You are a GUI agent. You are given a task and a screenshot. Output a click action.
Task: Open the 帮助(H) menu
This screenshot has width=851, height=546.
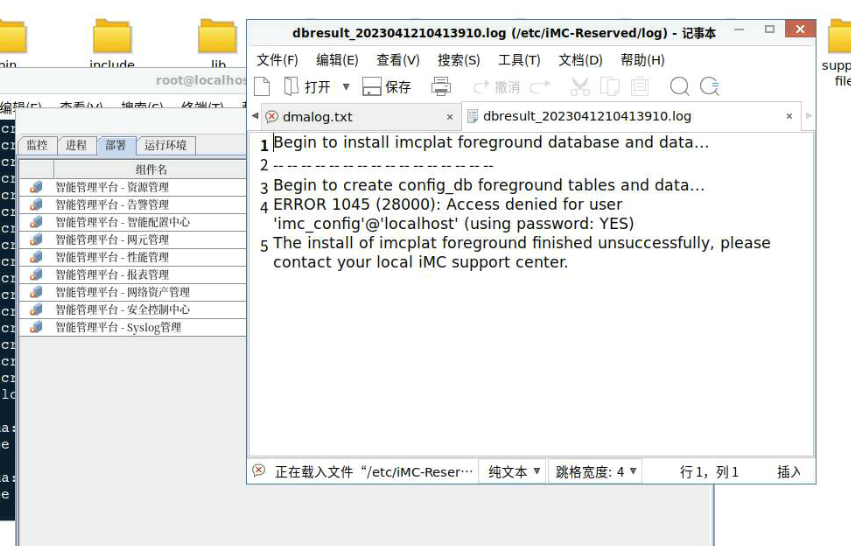(x=642, y=60)
